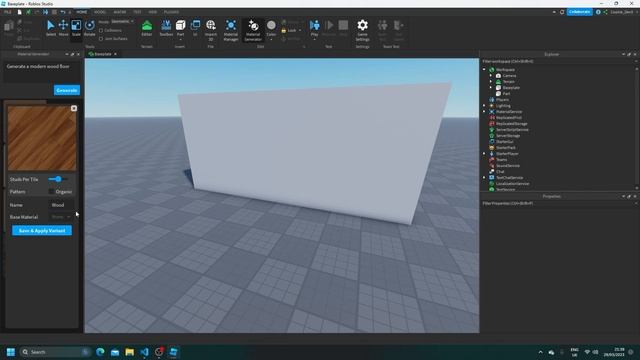The width and height of the screenshot is (640, 360).
Task: Click the Generate button
Action: (67, 90)
